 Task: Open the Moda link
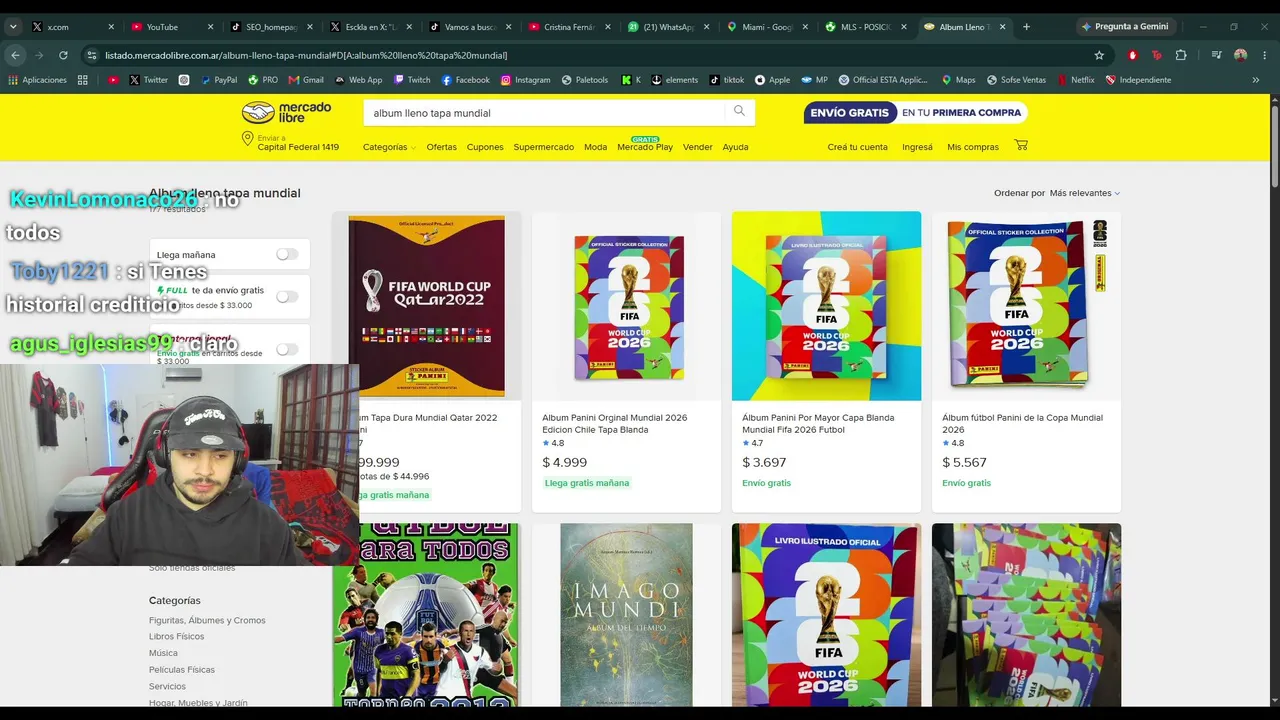pos(595,147)
